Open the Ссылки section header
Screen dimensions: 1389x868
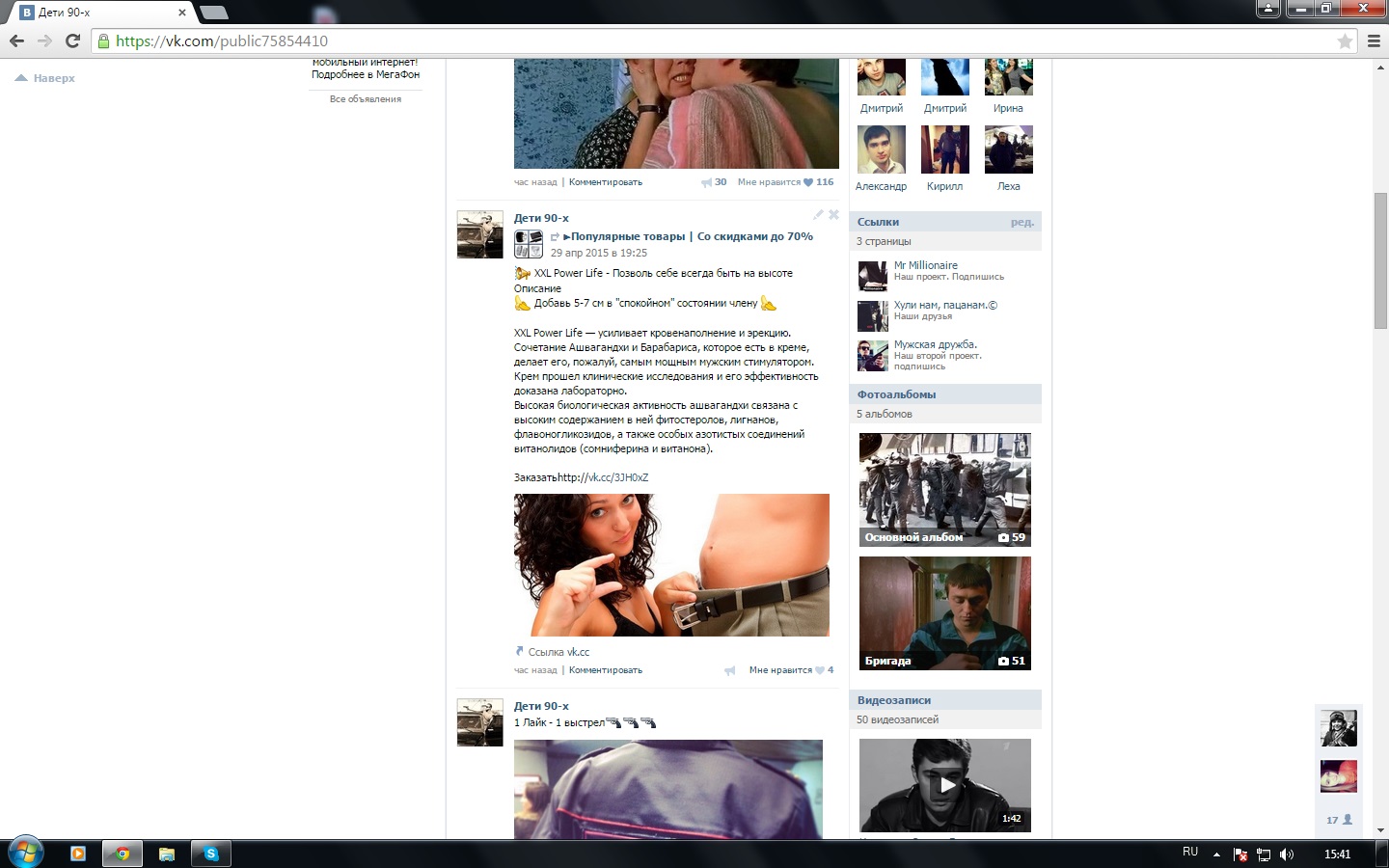(945, 222)
